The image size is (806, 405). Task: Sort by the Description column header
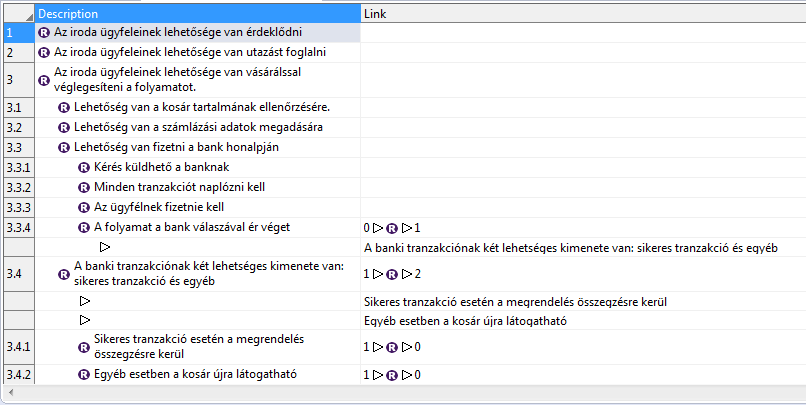tap(198, 14)
